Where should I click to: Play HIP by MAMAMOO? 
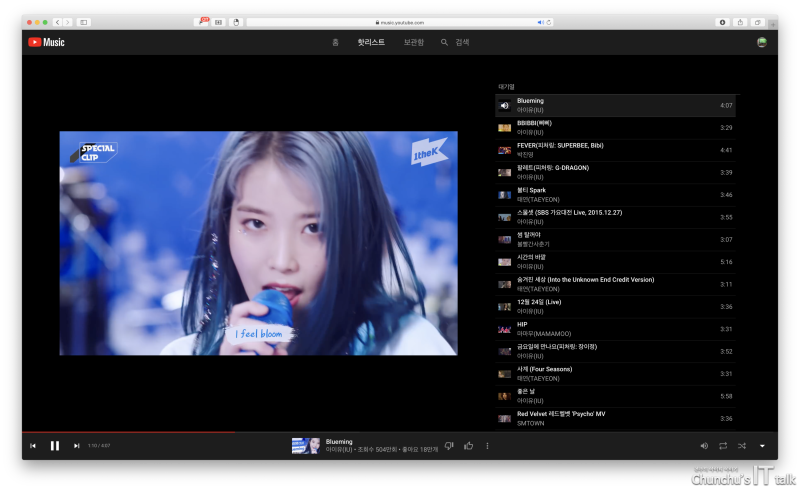[615, 329]
